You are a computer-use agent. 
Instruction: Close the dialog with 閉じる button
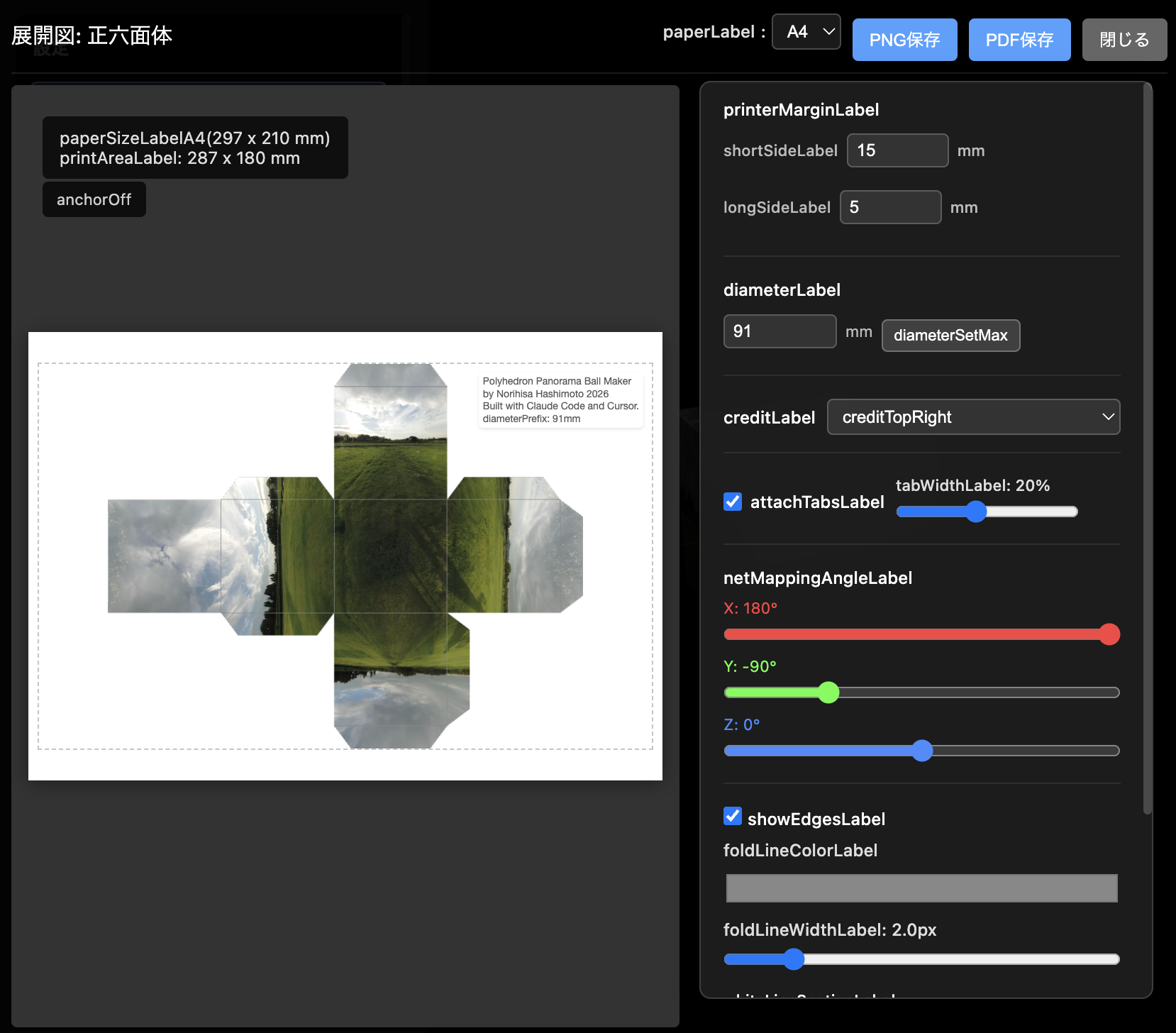pyautogui.click(x=1124, y=40)
